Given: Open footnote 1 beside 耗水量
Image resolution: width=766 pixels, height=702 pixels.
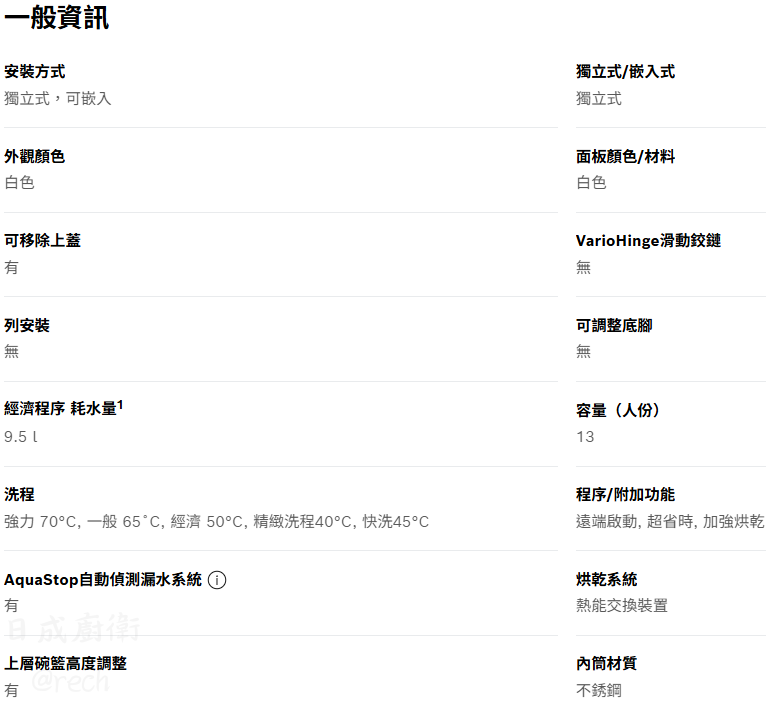Looking at the screenshot, I should (x=120, y=405).
